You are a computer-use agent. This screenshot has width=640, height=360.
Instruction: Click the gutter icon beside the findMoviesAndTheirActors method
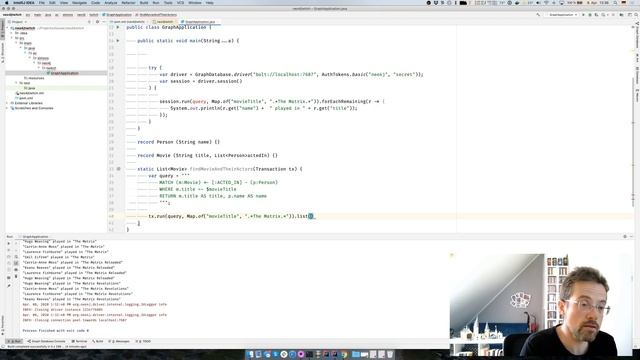(x=118, y=169)
